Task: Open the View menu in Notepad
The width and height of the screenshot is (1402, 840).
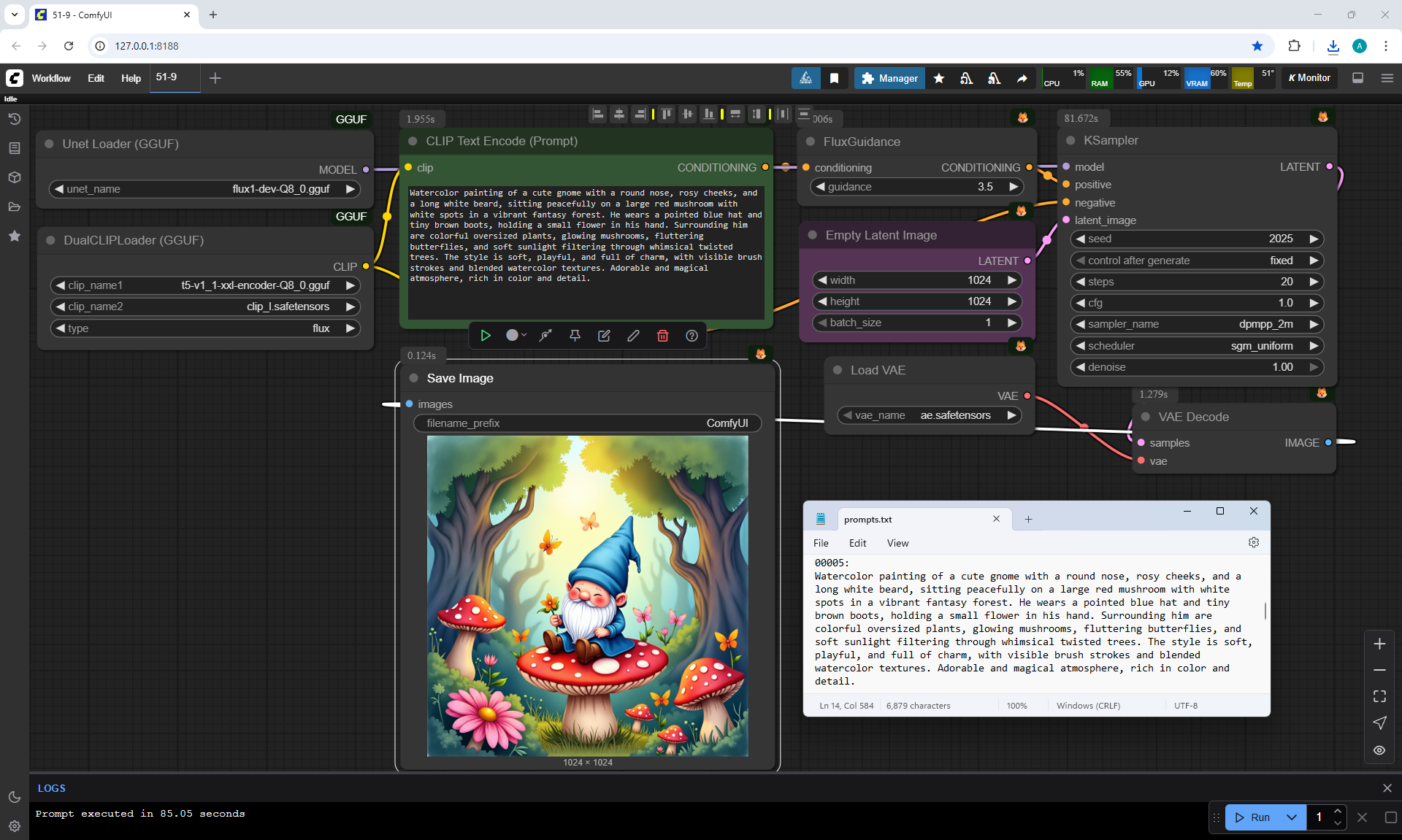Action: [897, 543]
